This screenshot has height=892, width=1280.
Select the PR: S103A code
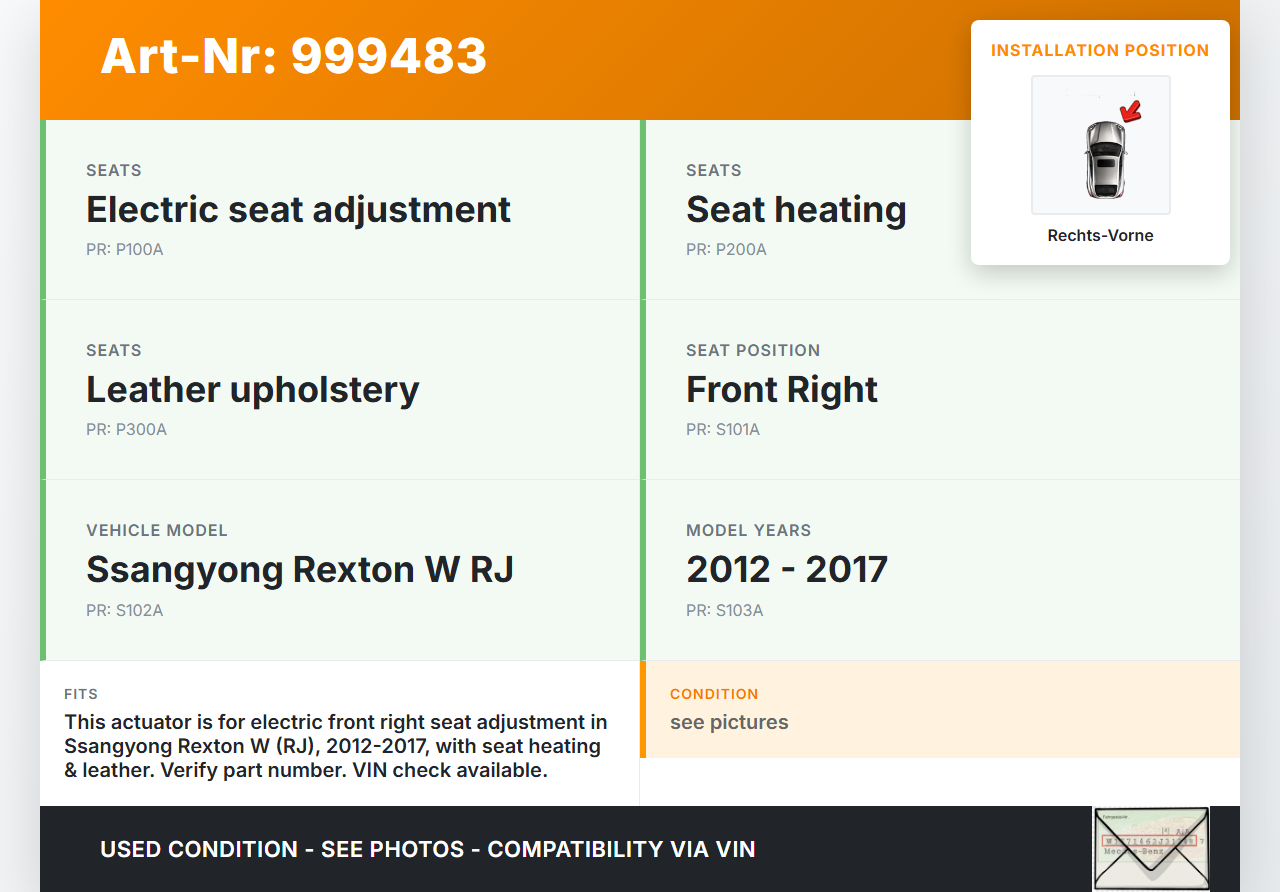724,609
